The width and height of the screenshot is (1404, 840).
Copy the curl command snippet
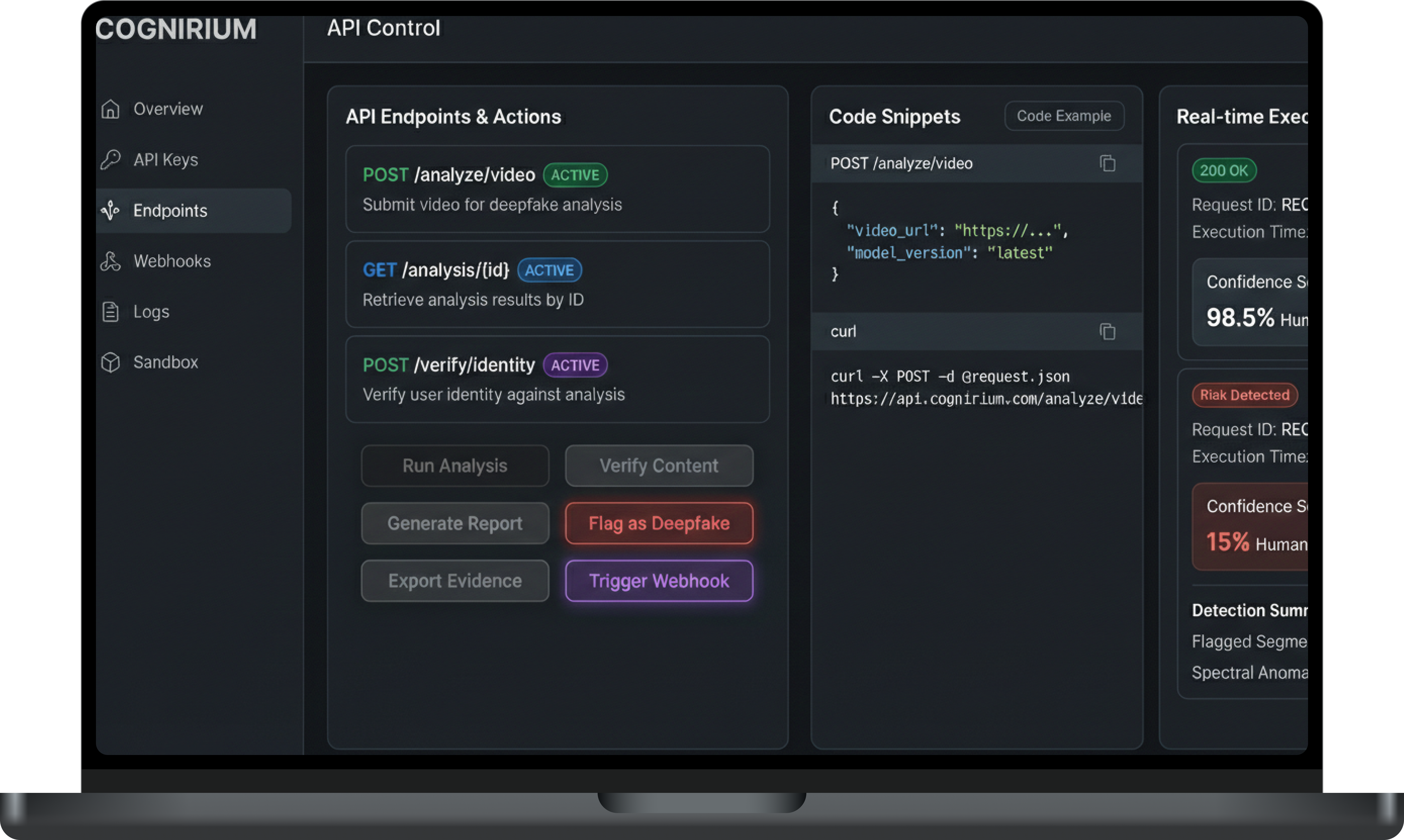coord(1107,332)
